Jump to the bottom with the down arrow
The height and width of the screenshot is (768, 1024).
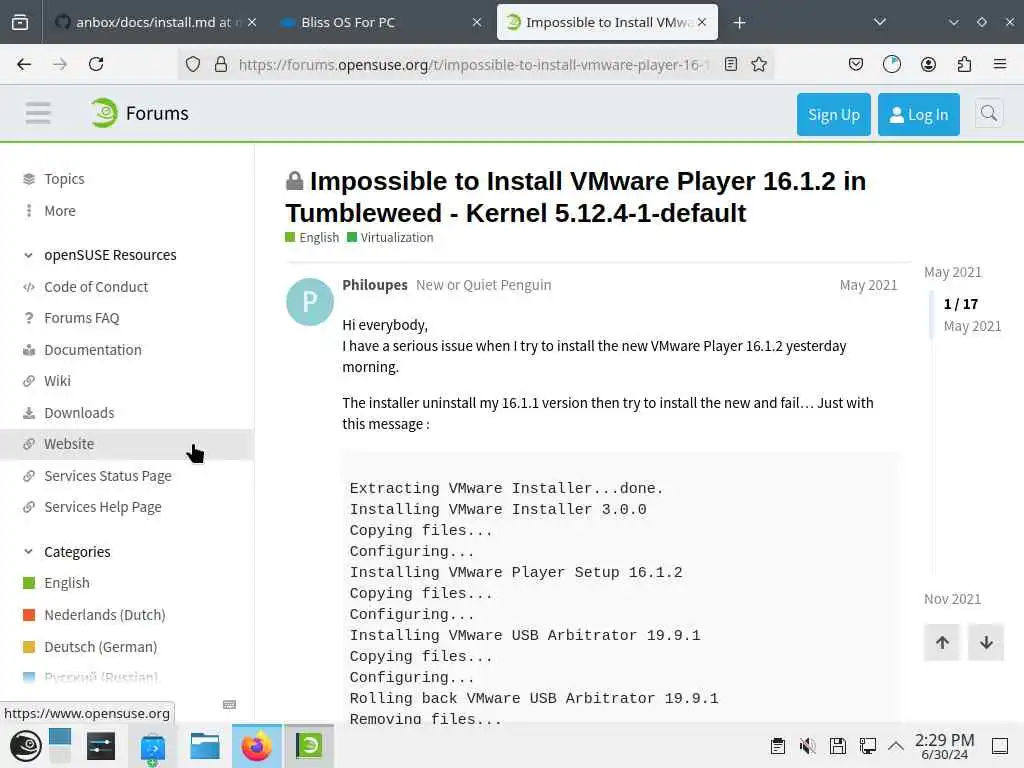pyautogui.click(x=986, y=643)
